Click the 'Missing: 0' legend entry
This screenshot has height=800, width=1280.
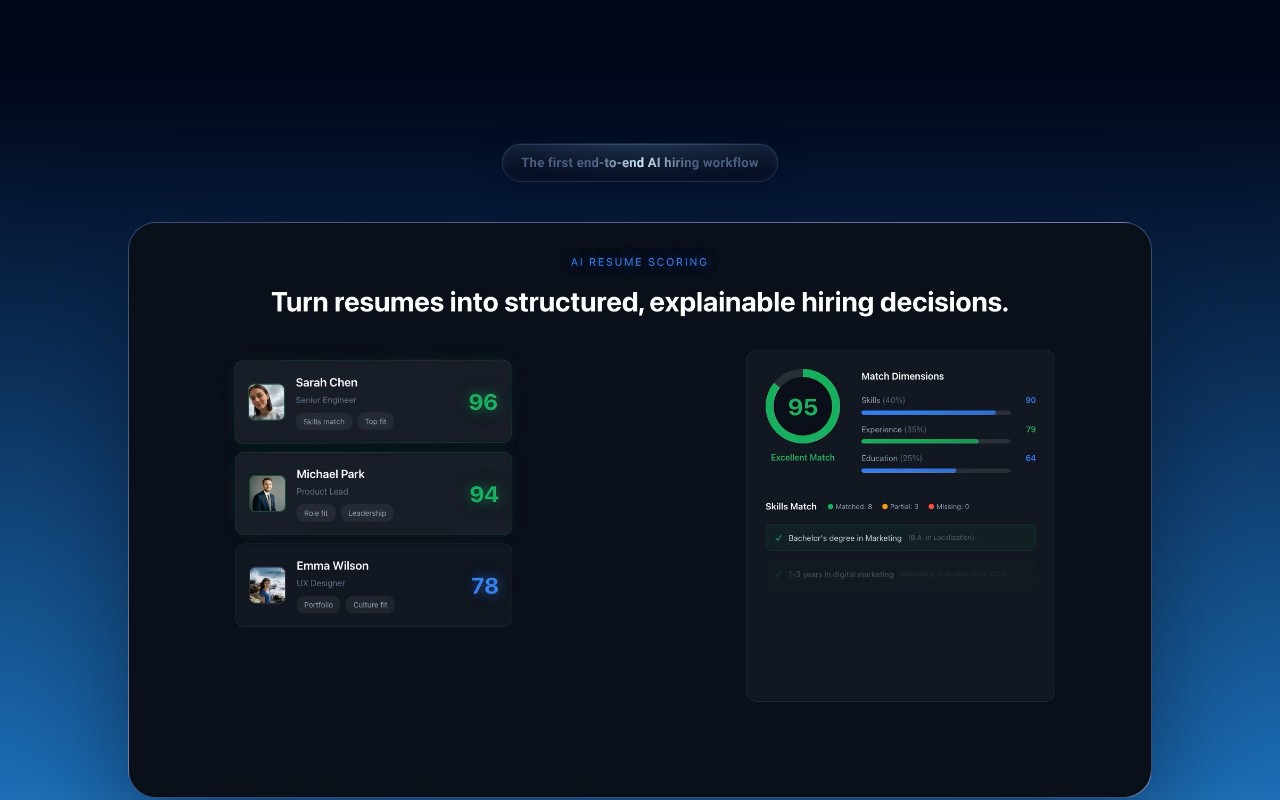pyautogui.click(x=949, y=507)
